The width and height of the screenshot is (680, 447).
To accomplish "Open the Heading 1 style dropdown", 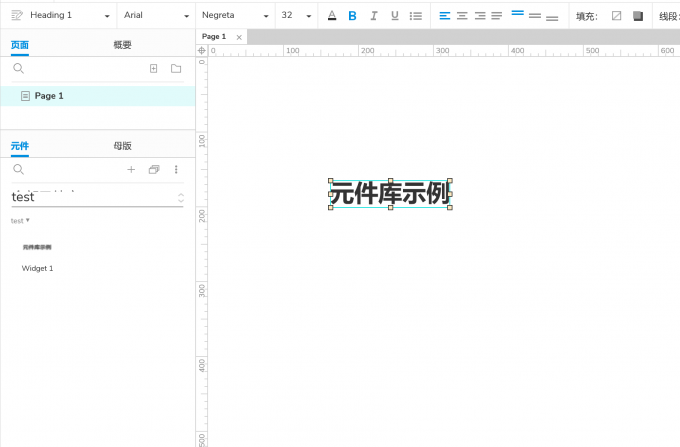I will (x=69, y=15).
